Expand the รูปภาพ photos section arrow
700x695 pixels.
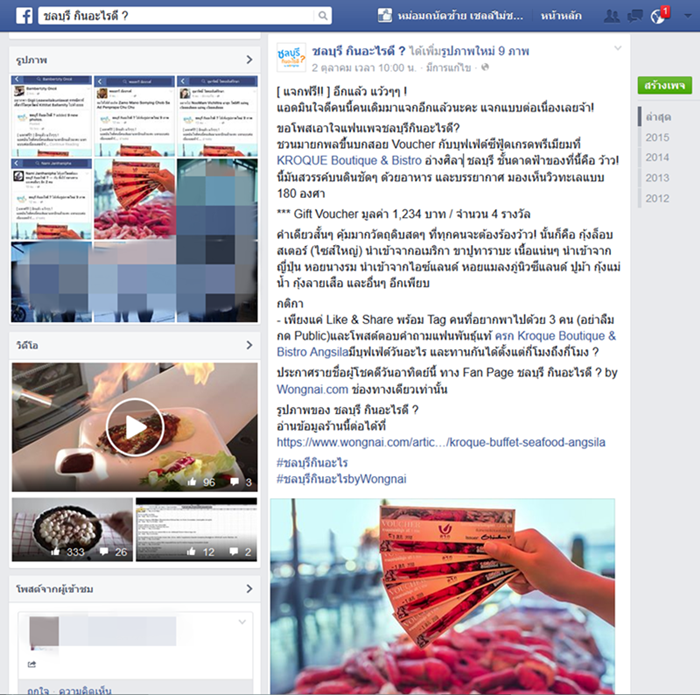(x=249, y=60)
